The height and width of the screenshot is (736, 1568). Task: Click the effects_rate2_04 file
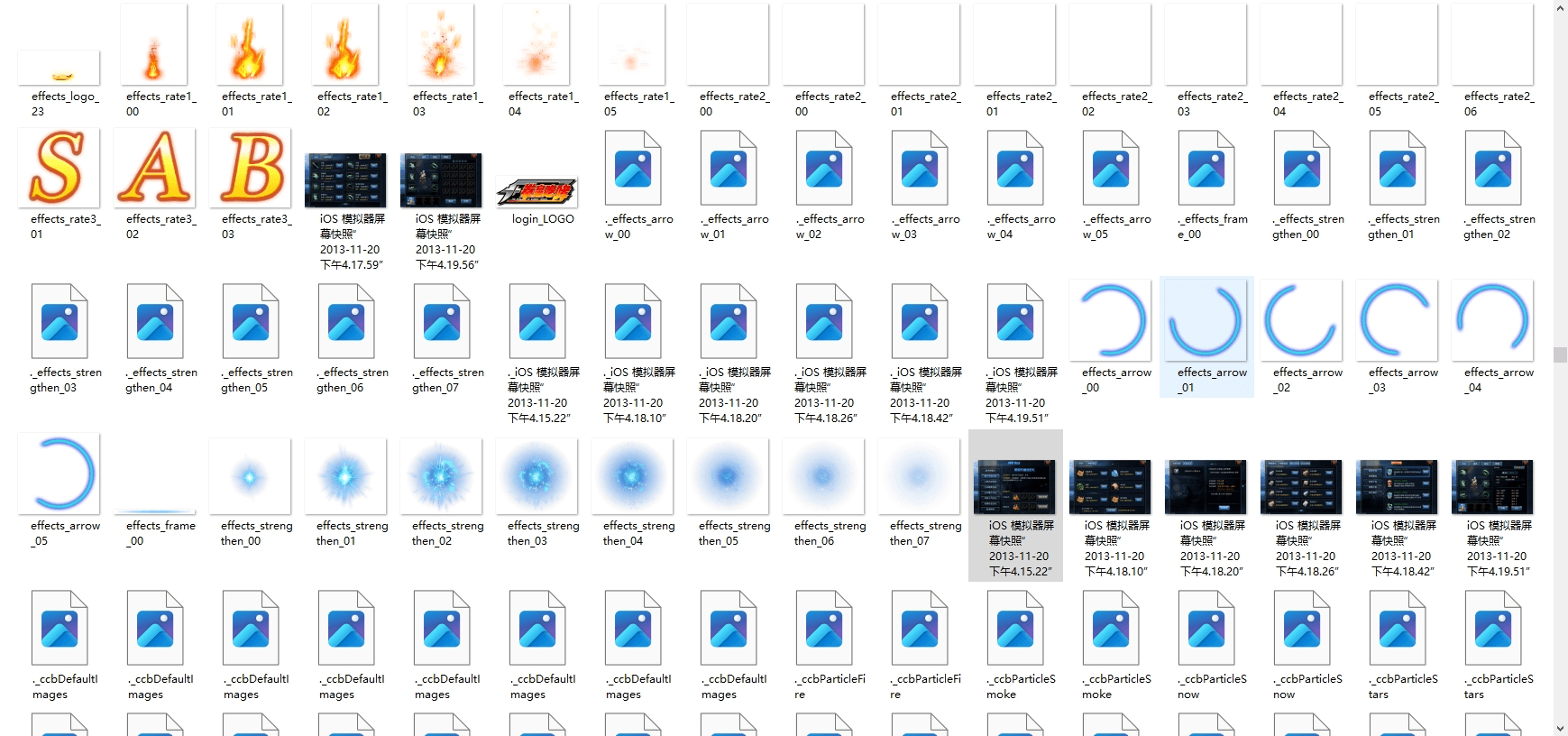pyautogui.click(x=1301, y=44)
